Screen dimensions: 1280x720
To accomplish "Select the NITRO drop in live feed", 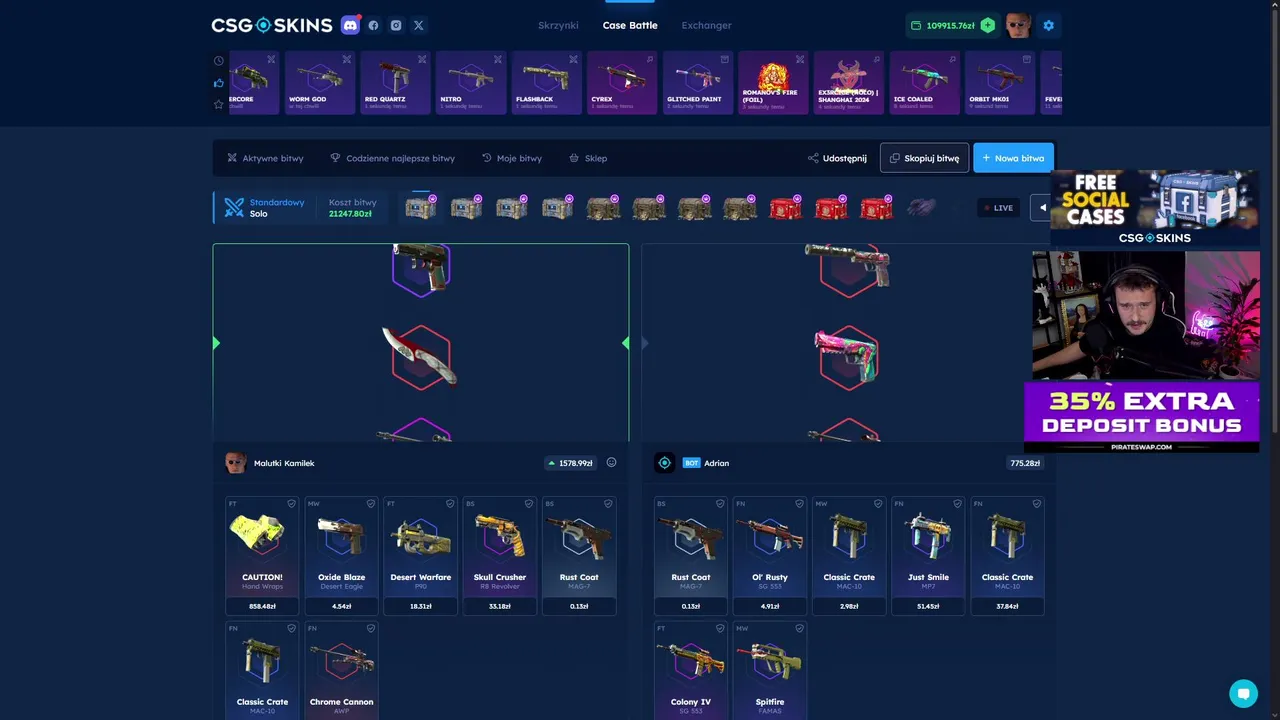I will [471, 82].
